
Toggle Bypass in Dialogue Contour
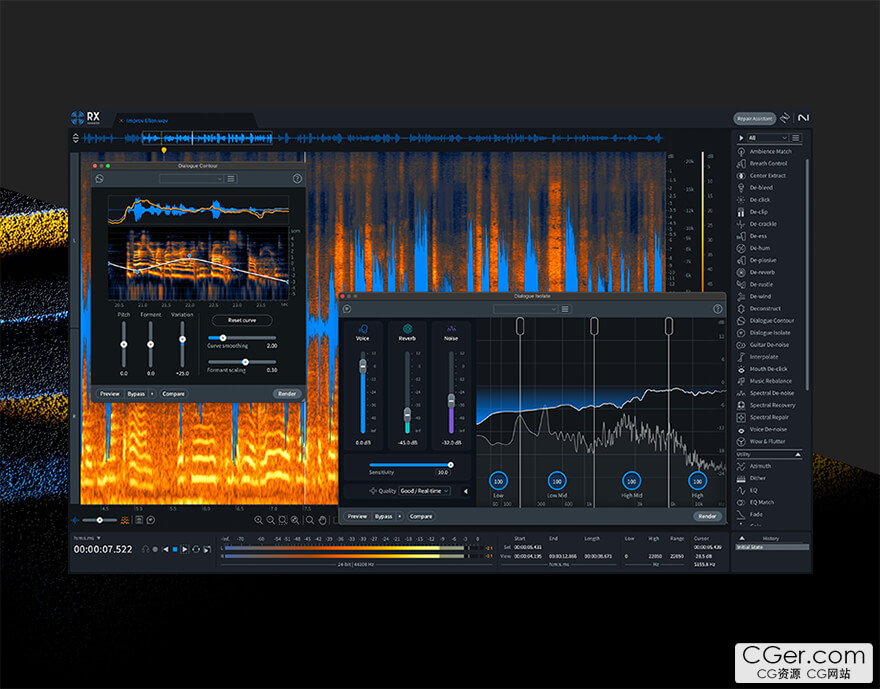pyautogui.click(x=136, y=394)
